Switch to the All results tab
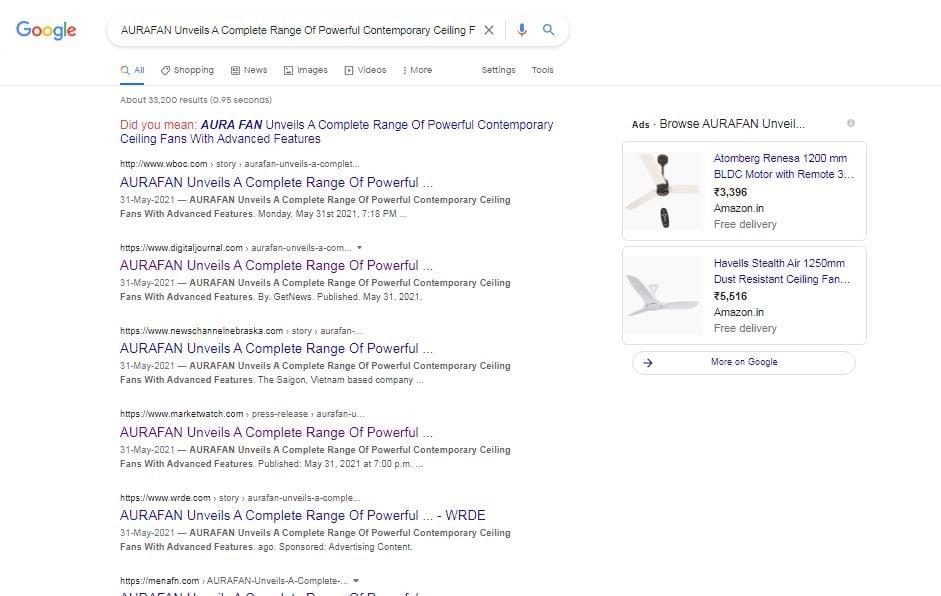The width and height of the screenshot is (941, 596). click(x=132, y=69)
